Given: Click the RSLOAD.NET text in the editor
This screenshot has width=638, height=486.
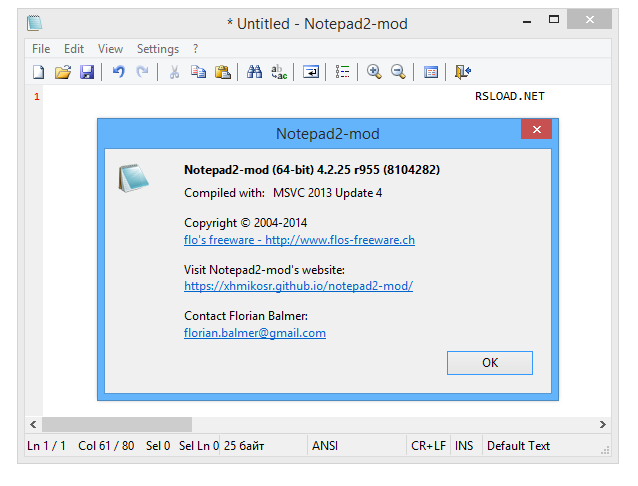Looking at the screenshot, I should click(510, 96).
